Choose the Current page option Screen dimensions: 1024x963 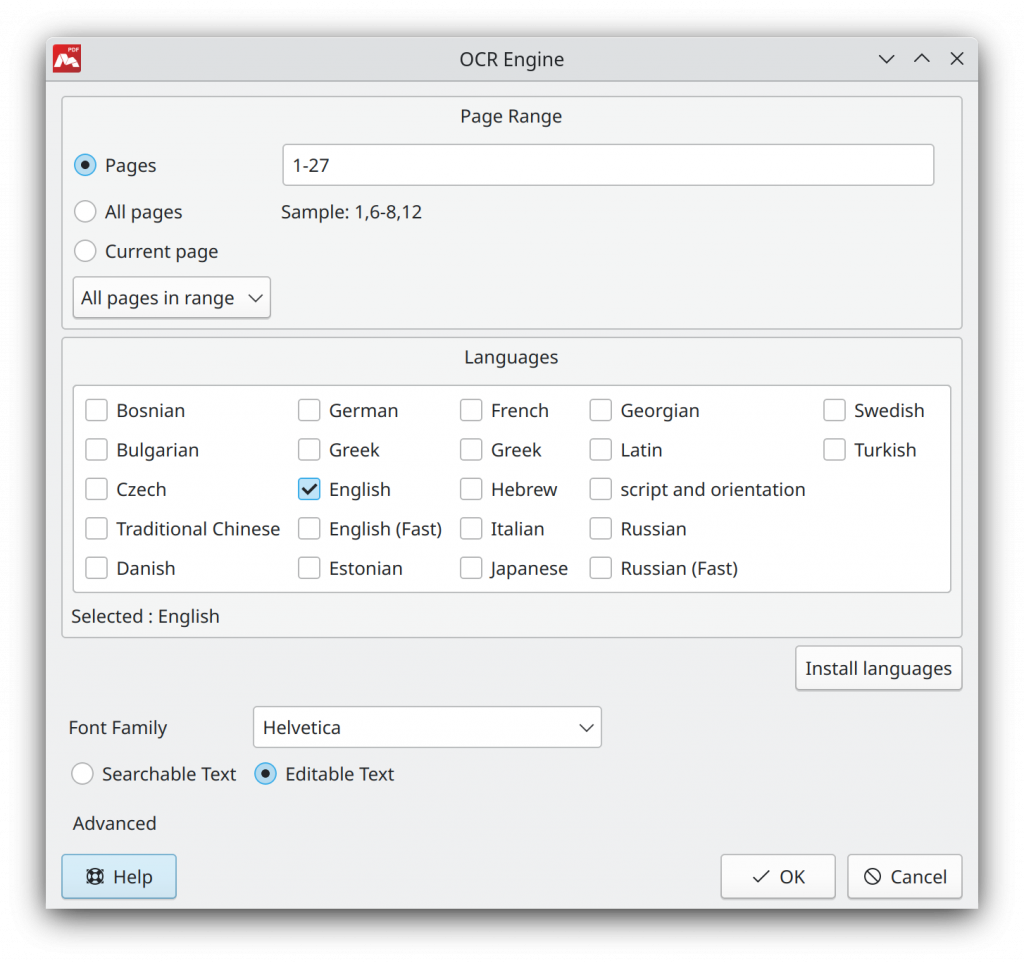pos(85,251)
